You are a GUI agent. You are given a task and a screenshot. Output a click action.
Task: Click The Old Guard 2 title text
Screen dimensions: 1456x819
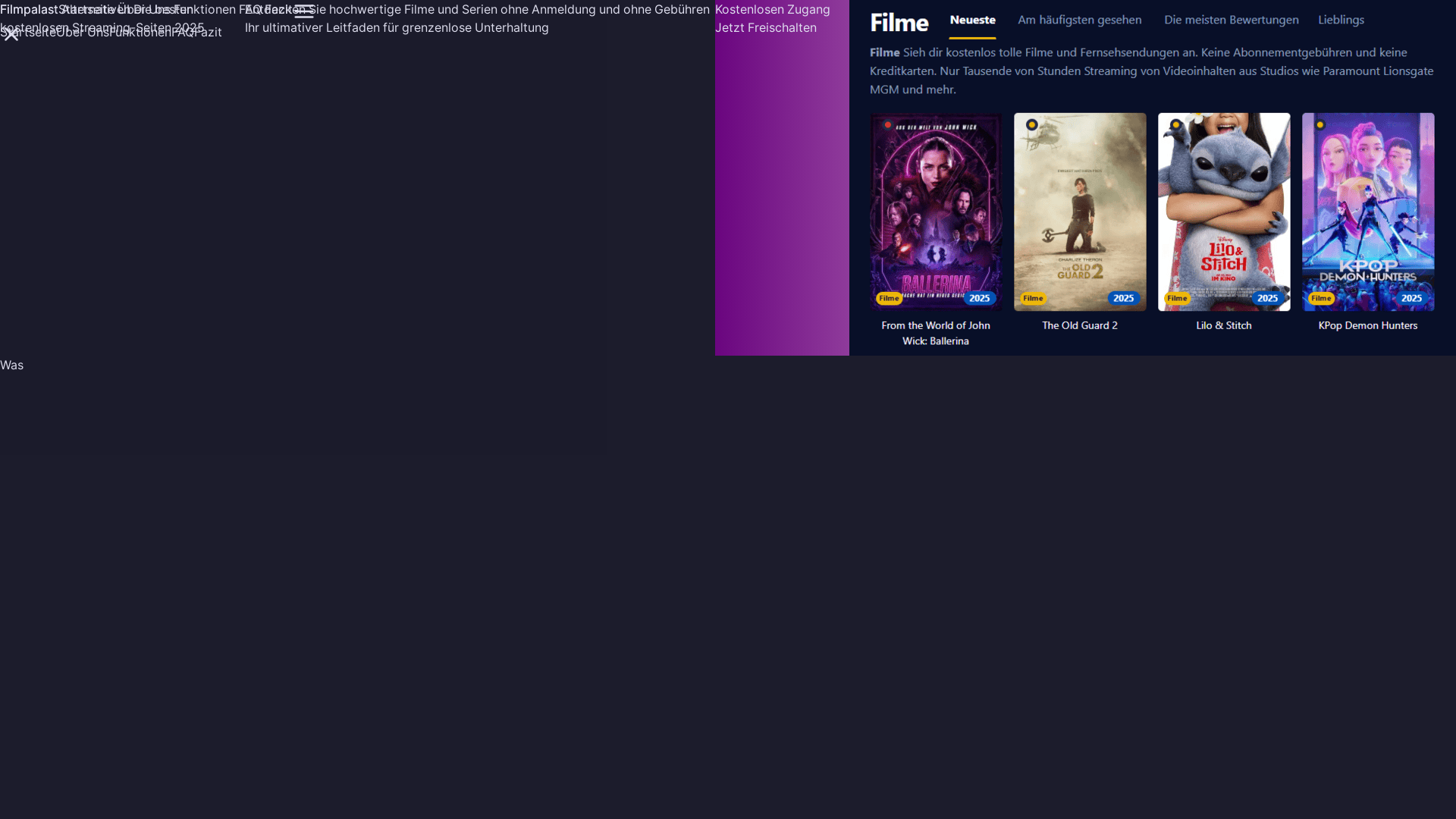(1080, 325)
